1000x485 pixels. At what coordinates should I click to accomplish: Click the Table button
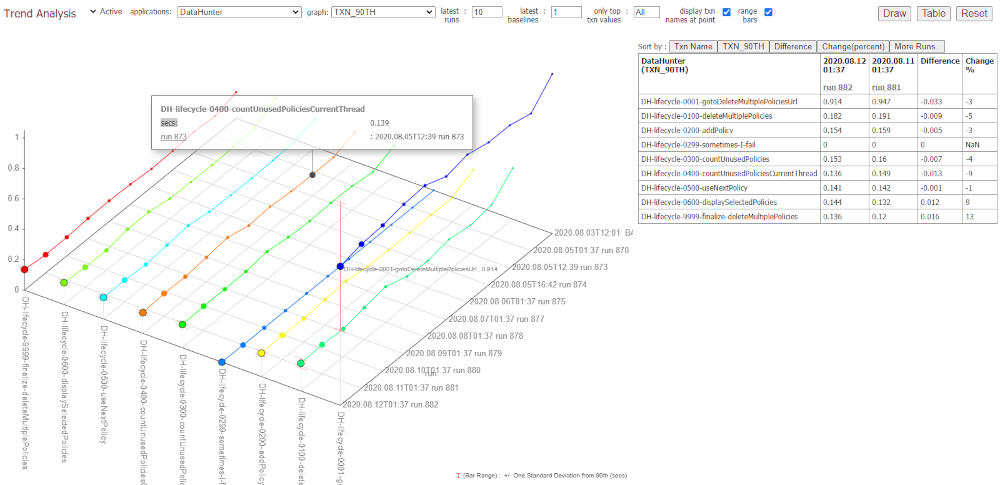coord(934,13)
